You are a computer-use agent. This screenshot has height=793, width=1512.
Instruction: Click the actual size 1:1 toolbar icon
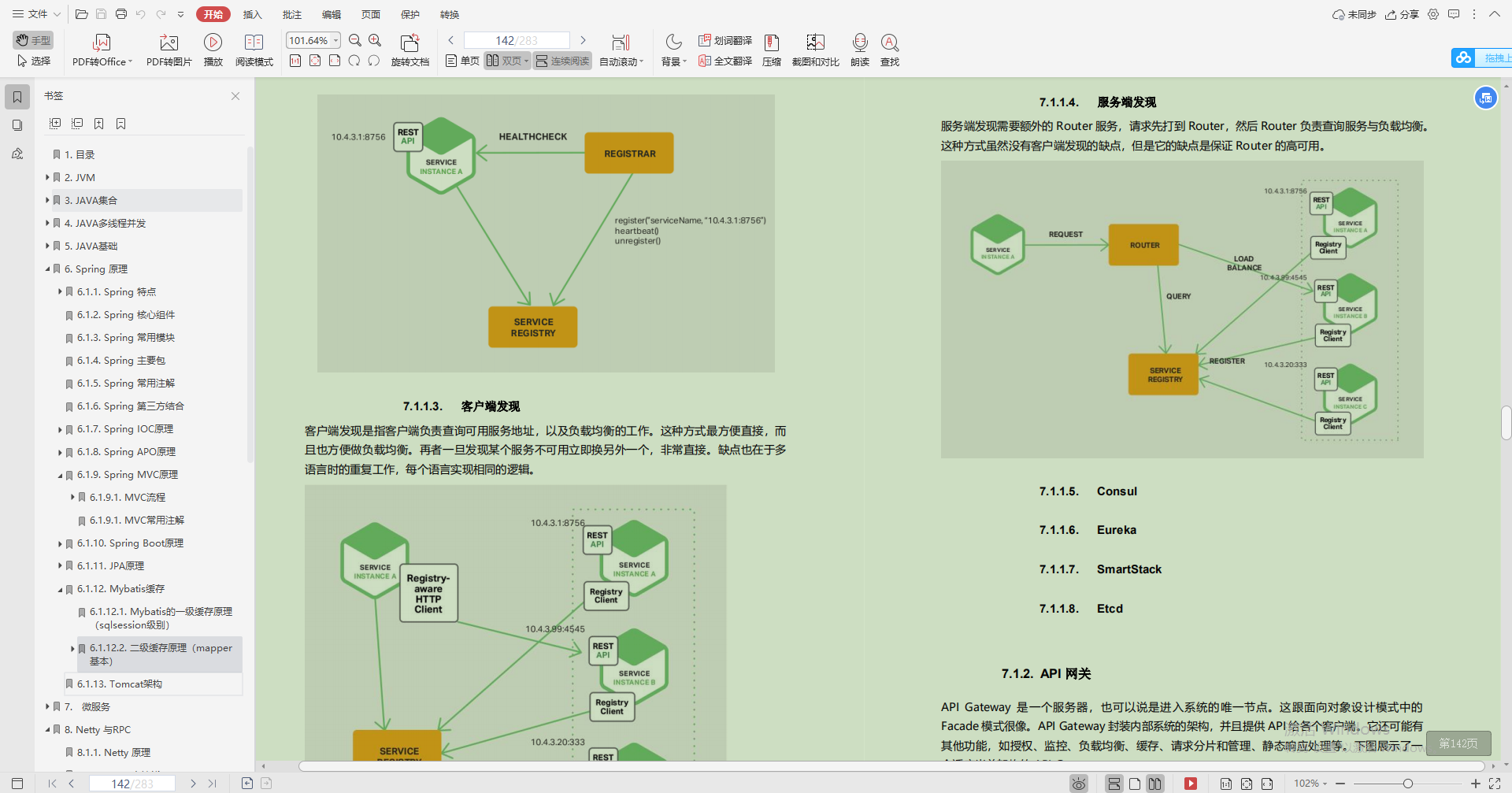(295, 61)
